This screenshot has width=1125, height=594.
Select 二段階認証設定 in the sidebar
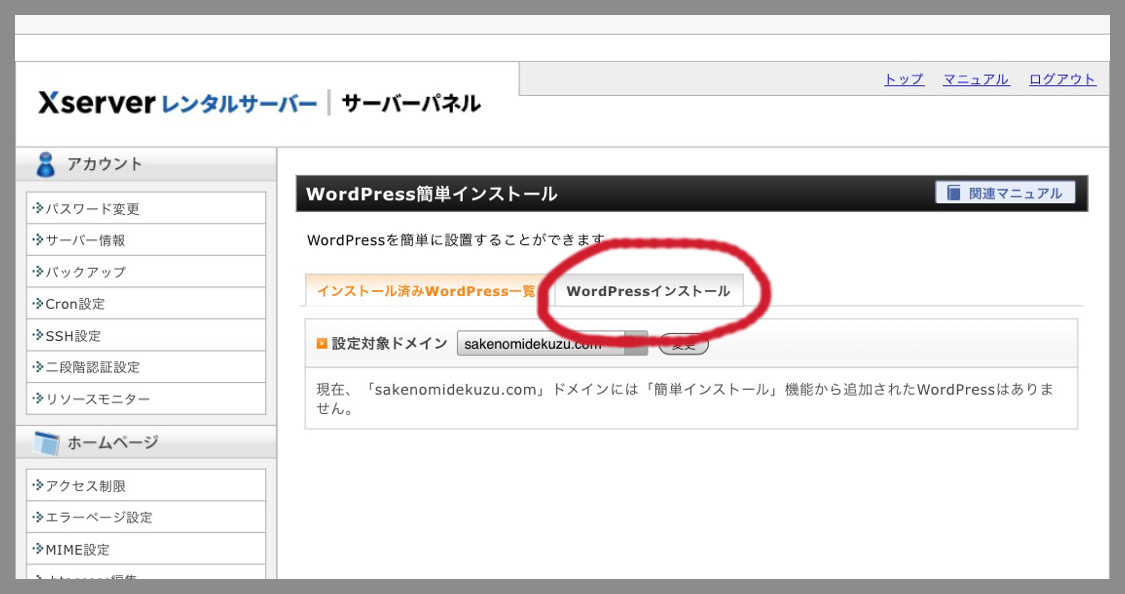pyautogui.click(x=146, y=367)
